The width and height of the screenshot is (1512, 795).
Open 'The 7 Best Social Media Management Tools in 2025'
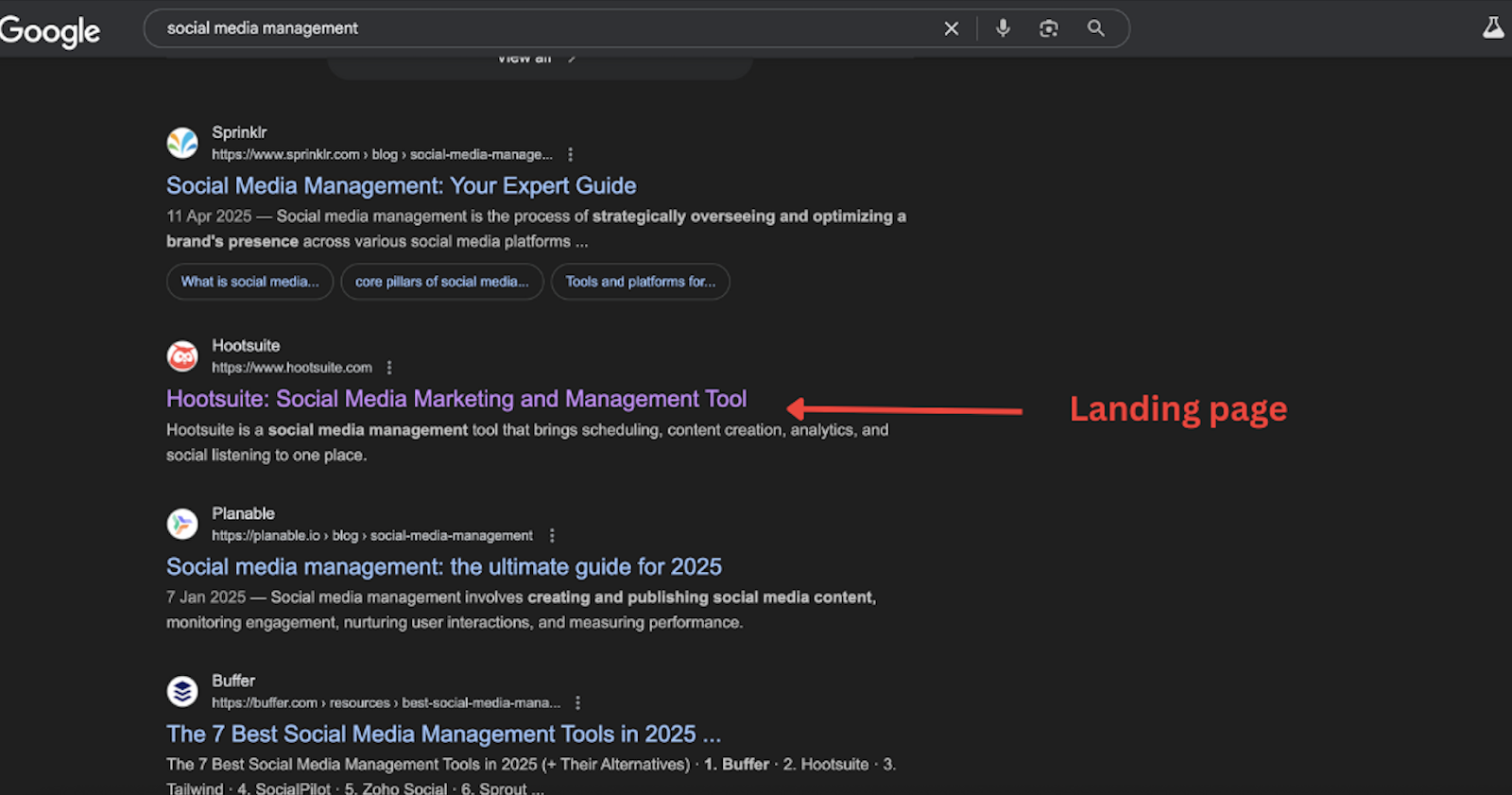coord(443,734)
